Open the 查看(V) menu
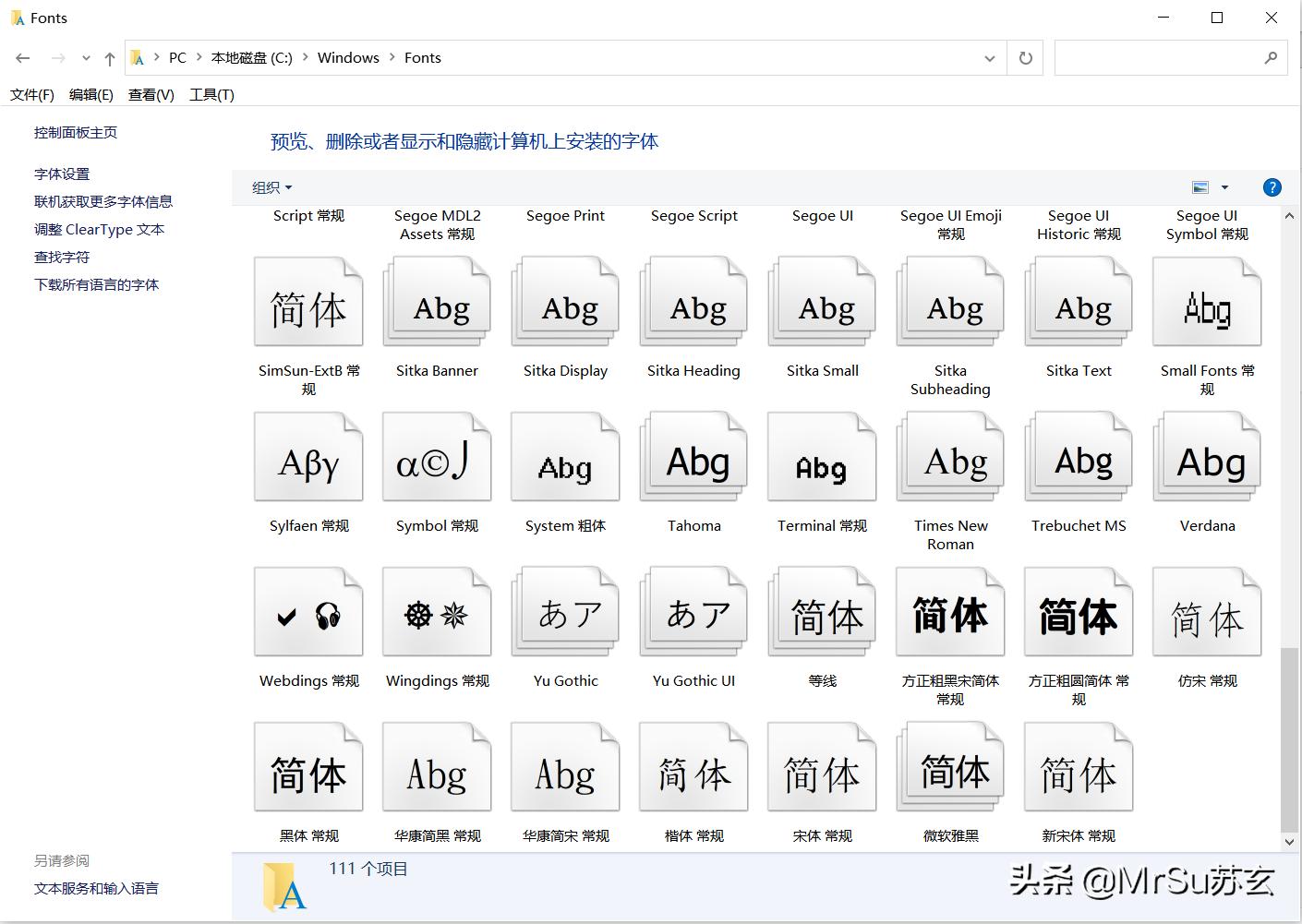Screen dimensions: 1302x924 click(150, 93)
